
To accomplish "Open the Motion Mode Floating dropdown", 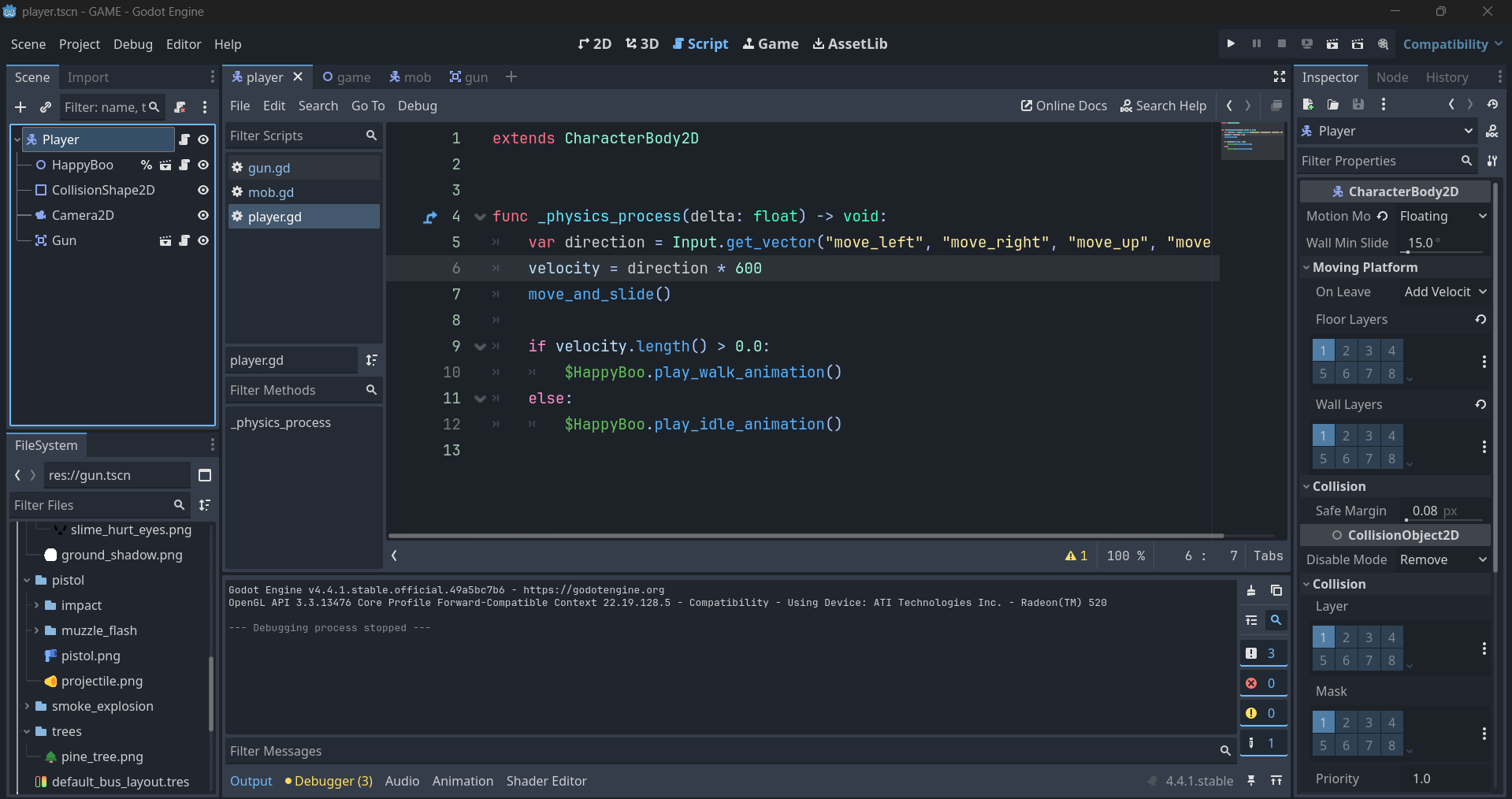I will (x=1443, y=216).
